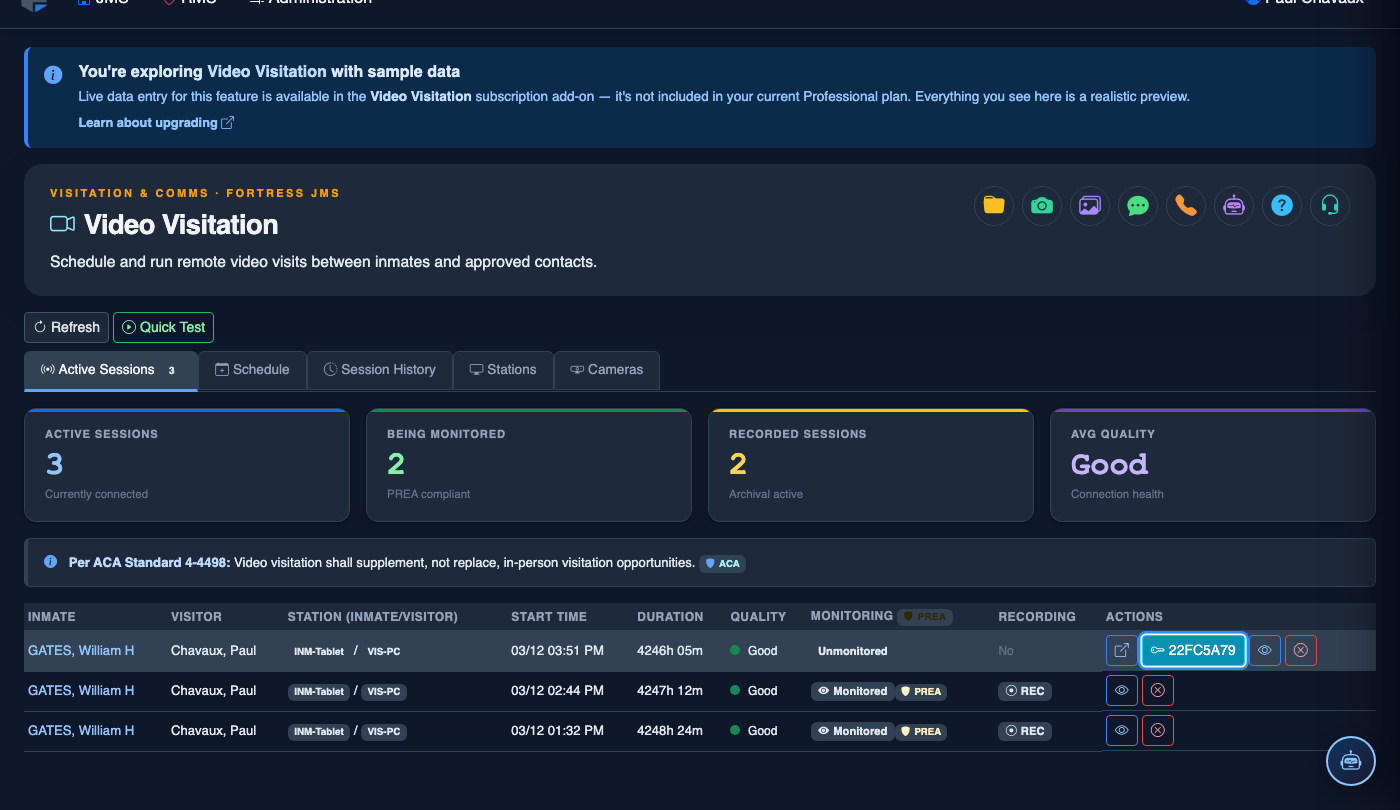The image size is (1400, 810).
Task: Click the 22FC5A79 session key button
Action: [1194, 650]
